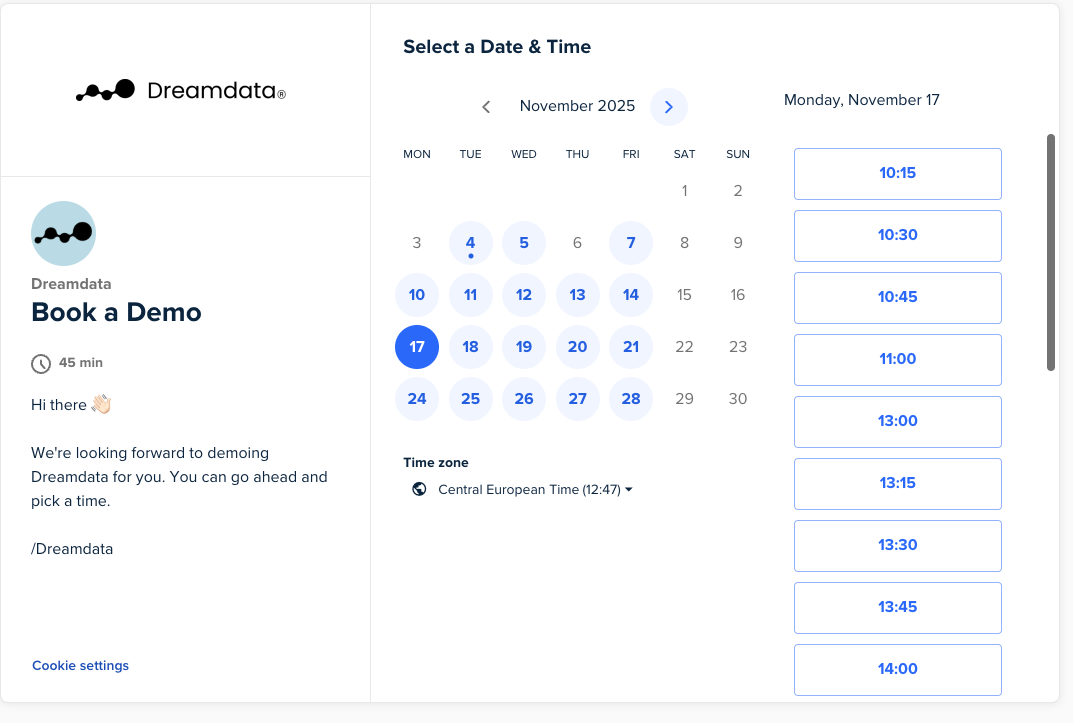Book the 14:00 time slot
Image resolution: width=1073 pixels, height=723 pixels.
(x=897, y=669)
